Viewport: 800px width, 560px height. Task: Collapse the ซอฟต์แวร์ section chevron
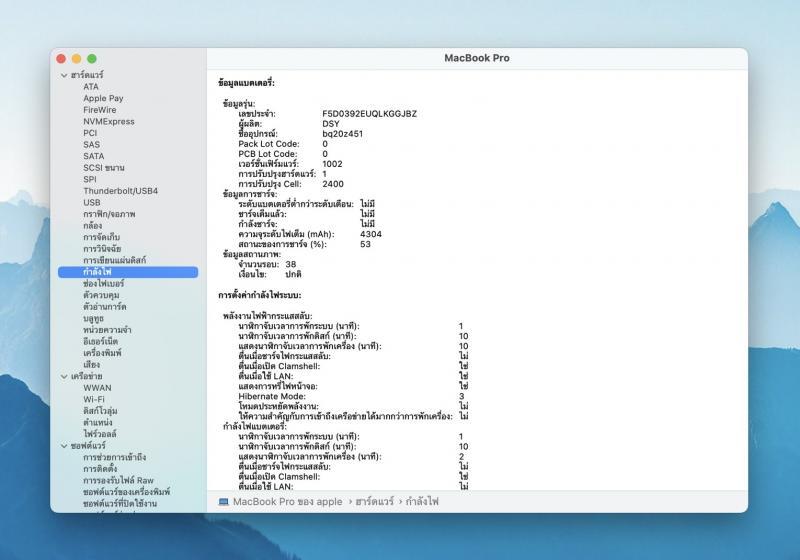tap(64, 446)
